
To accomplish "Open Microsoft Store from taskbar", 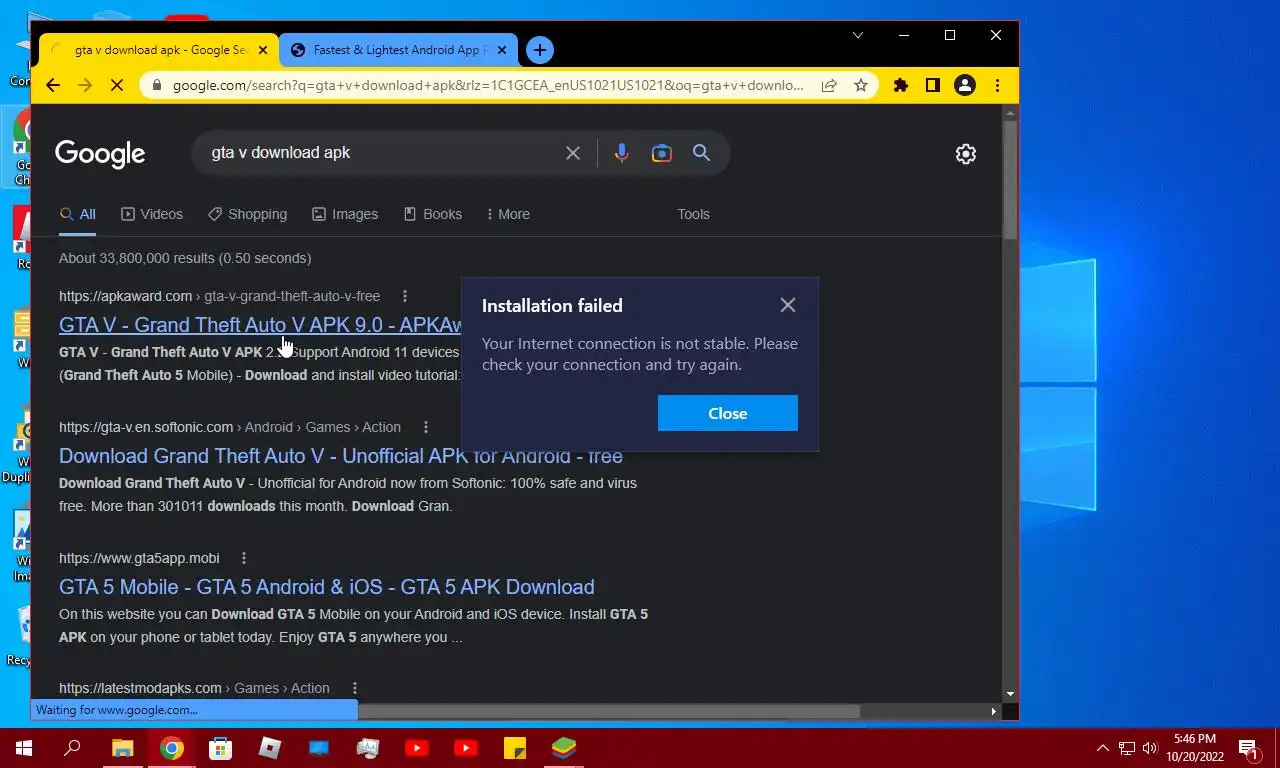I will click(220, 748).
